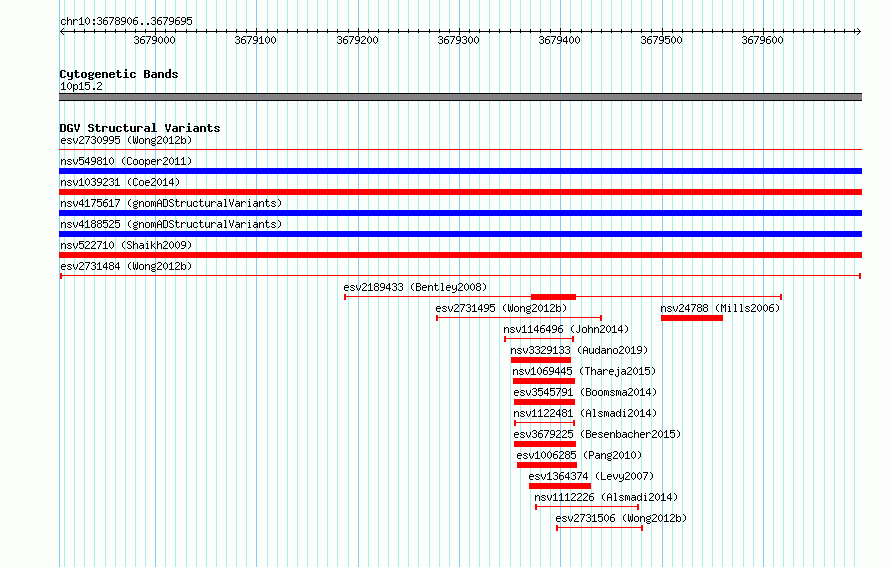Viewport: 890px width, 567px height.
Task: Click the chr10:3678906..3679695 region label
Action: pos(126,21)
